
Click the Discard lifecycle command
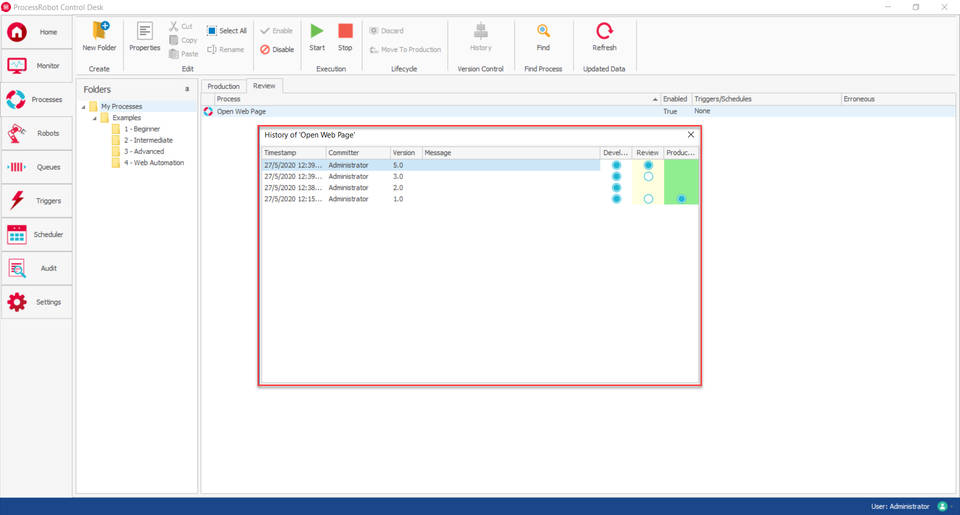pyautogui.click(x=386, y=31)
